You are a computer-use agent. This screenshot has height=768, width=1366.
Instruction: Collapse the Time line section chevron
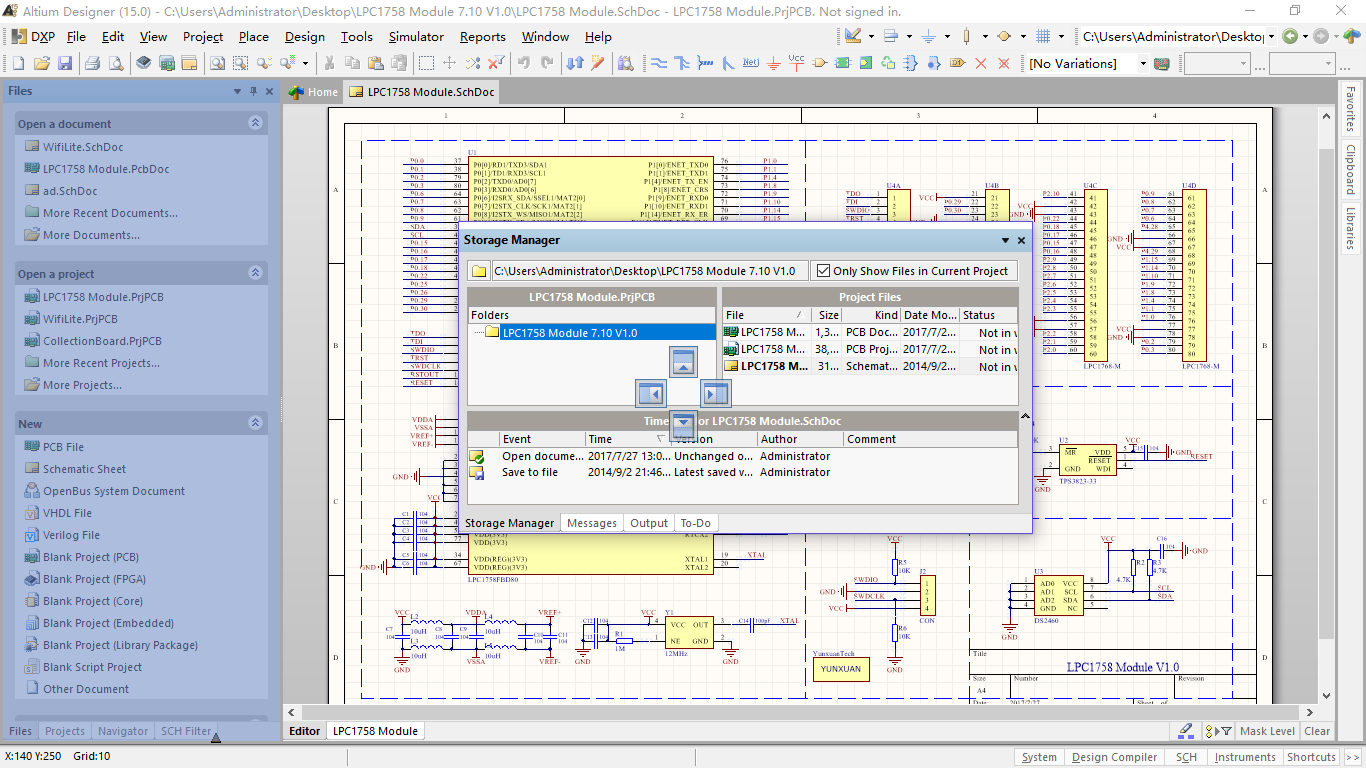pos(1025,416)
